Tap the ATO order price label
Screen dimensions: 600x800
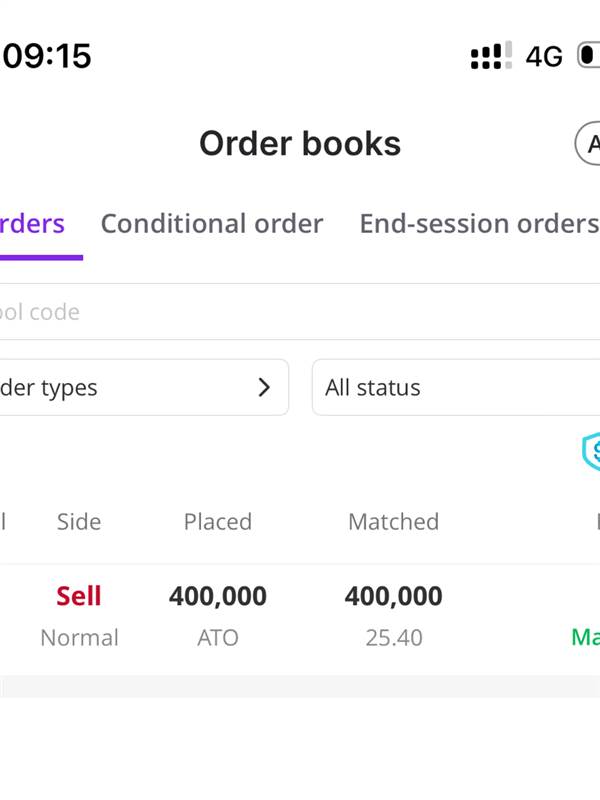click(x=218, y=638)
